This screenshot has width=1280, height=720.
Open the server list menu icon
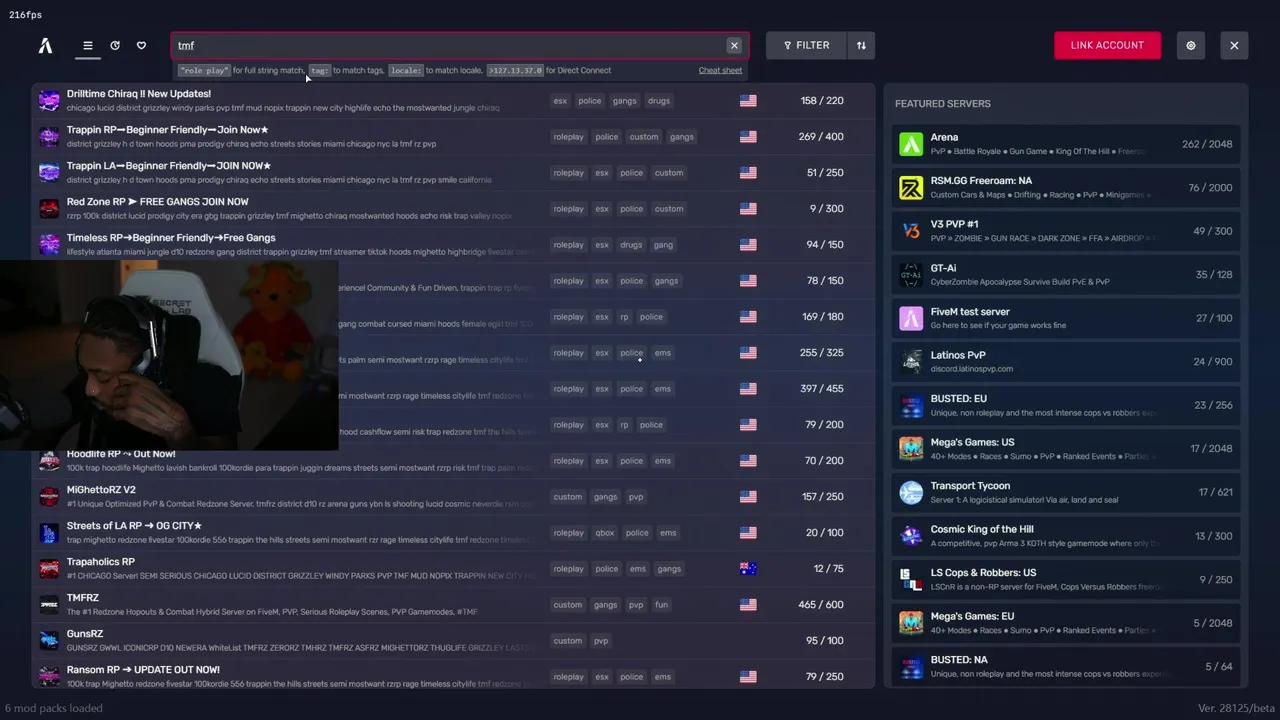88,45
